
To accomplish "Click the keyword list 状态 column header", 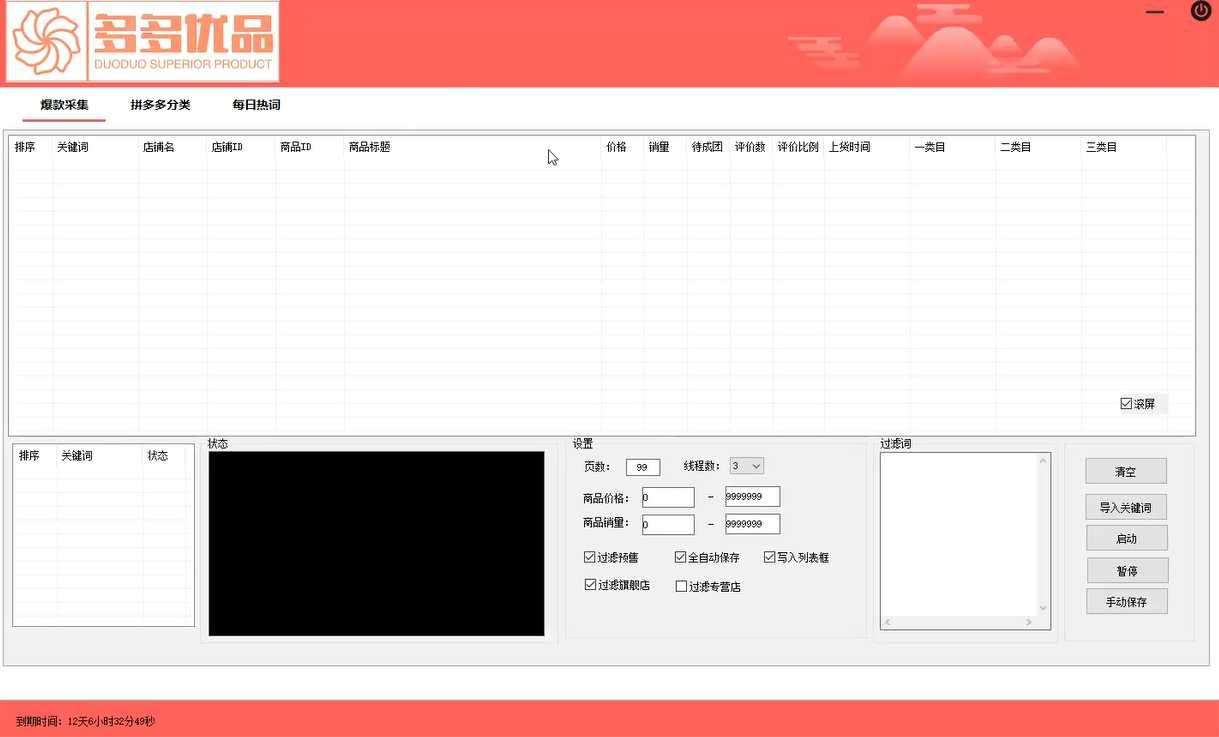I will (x=164, y=456).
